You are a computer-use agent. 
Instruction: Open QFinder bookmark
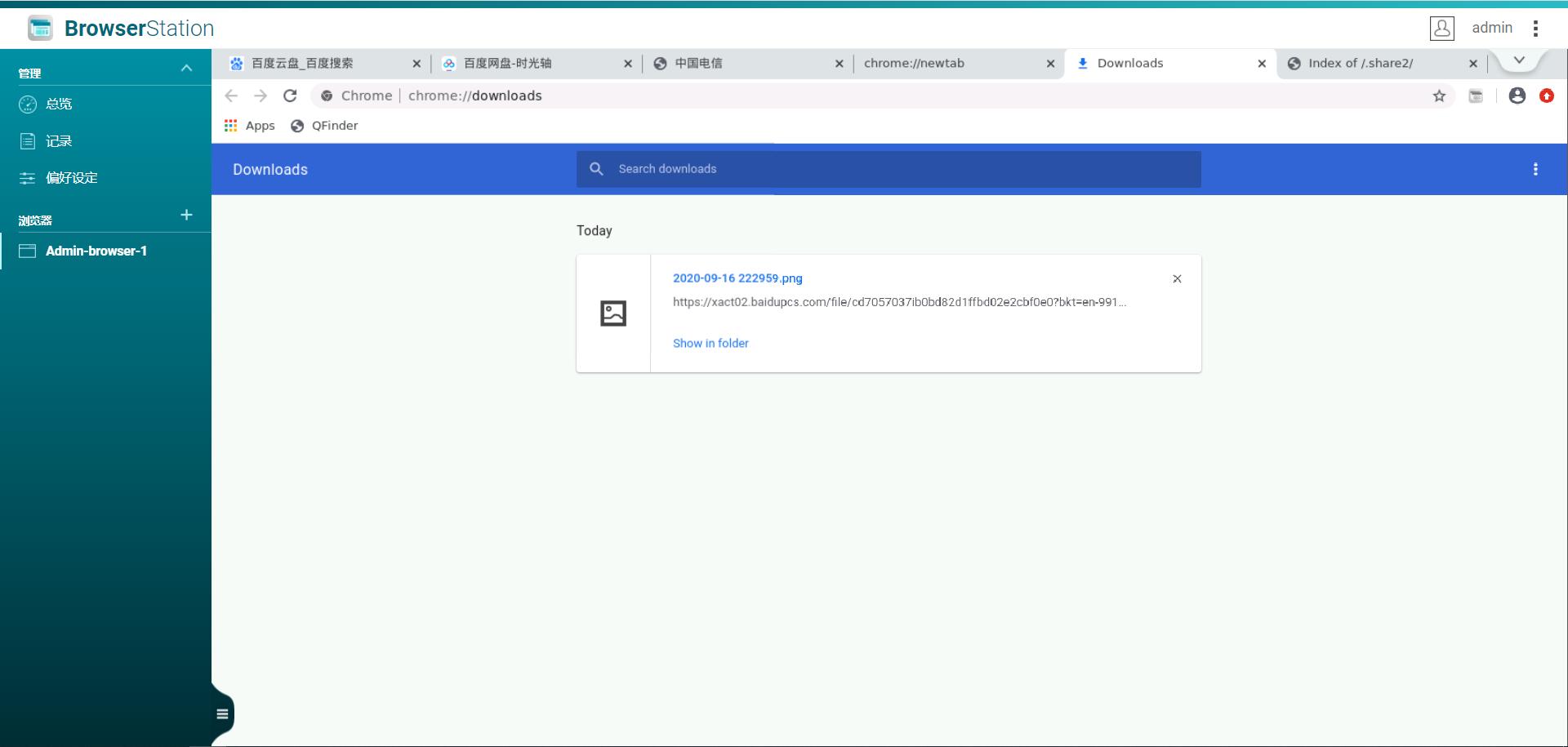coord(324,126)
